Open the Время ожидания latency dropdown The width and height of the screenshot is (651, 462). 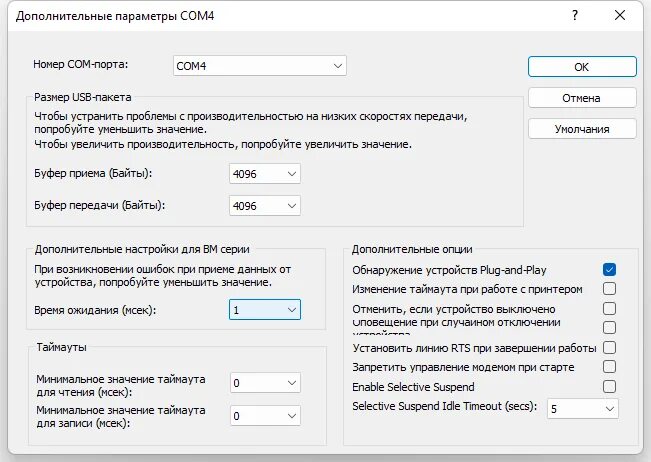pyautogui.click(x=265, y=310)
